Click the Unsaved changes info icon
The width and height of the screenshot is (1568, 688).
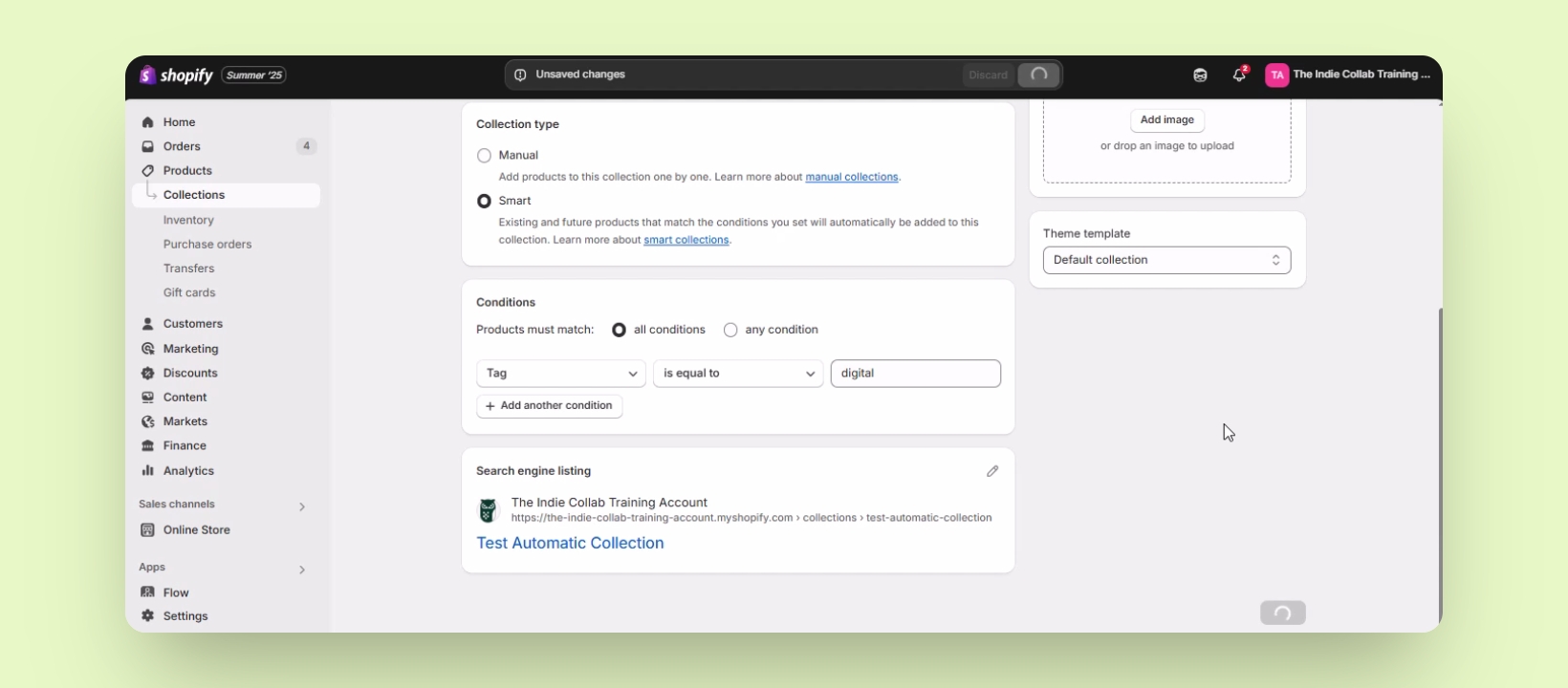(x=520, y=75)
